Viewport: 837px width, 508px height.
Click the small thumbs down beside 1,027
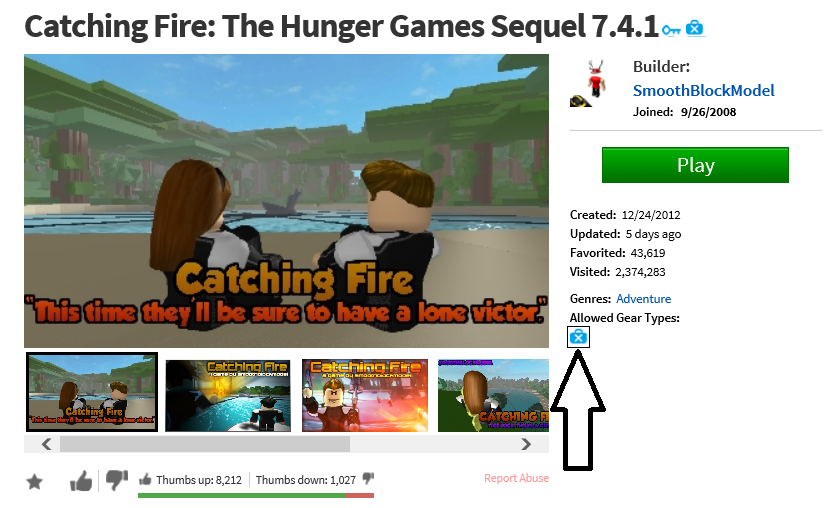point(368,479)
